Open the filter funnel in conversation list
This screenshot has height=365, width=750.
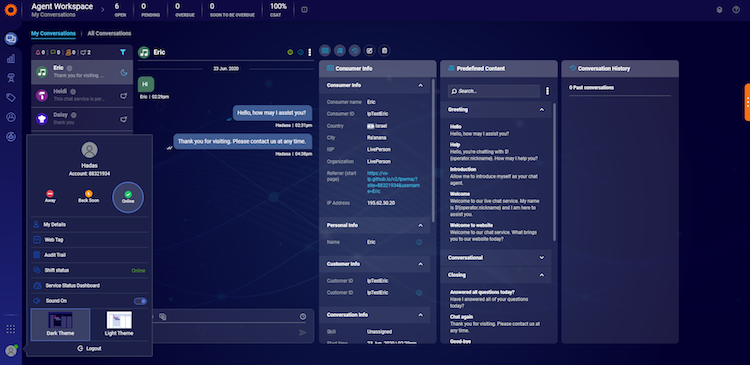click(x=123, y=52)
